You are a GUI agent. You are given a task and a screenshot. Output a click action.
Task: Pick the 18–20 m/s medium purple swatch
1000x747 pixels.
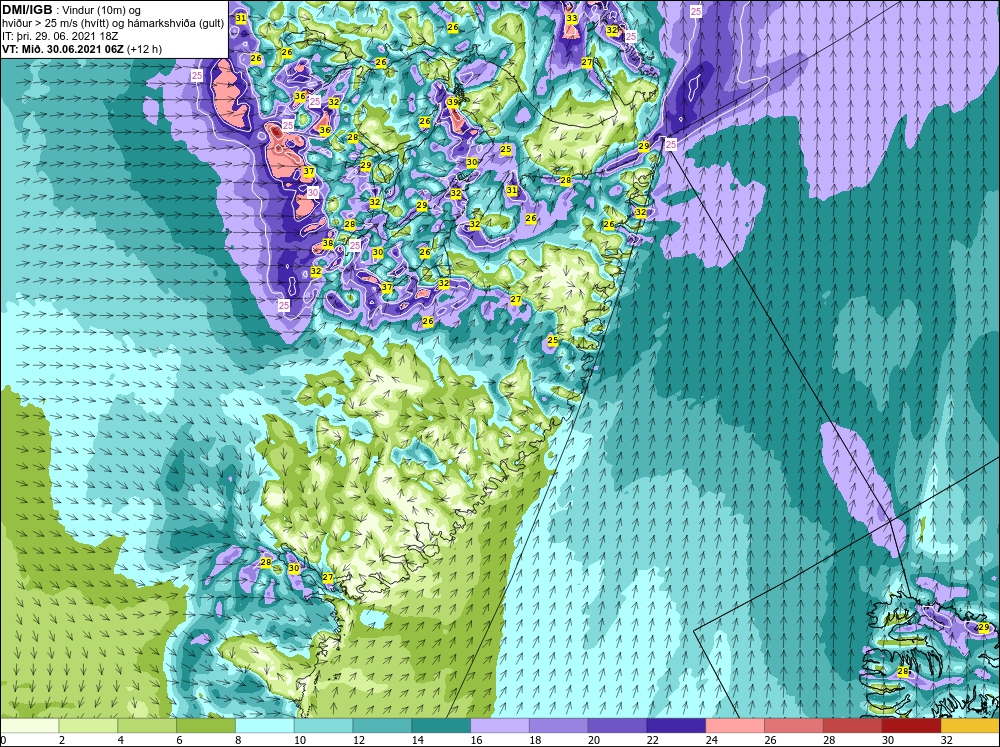tap(559, 726)
